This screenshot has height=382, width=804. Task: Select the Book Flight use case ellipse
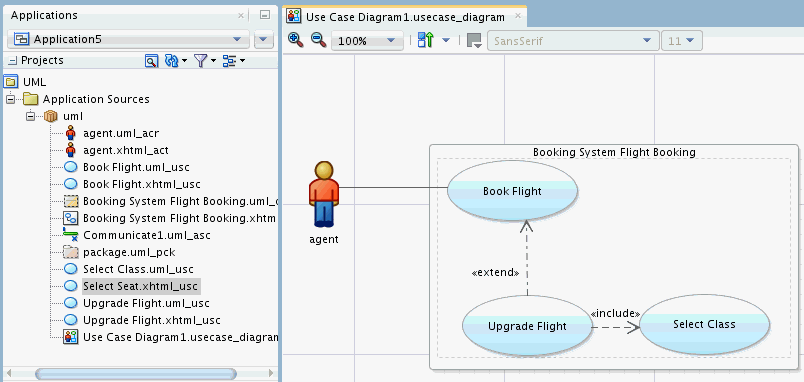coord(512,191)
